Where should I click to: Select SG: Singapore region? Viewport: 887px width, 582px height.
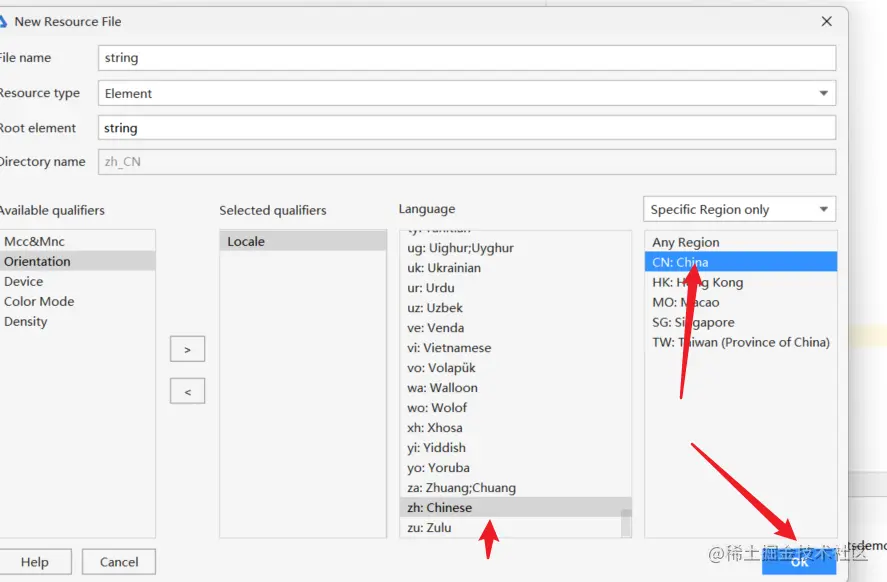(x=740, y=322)
